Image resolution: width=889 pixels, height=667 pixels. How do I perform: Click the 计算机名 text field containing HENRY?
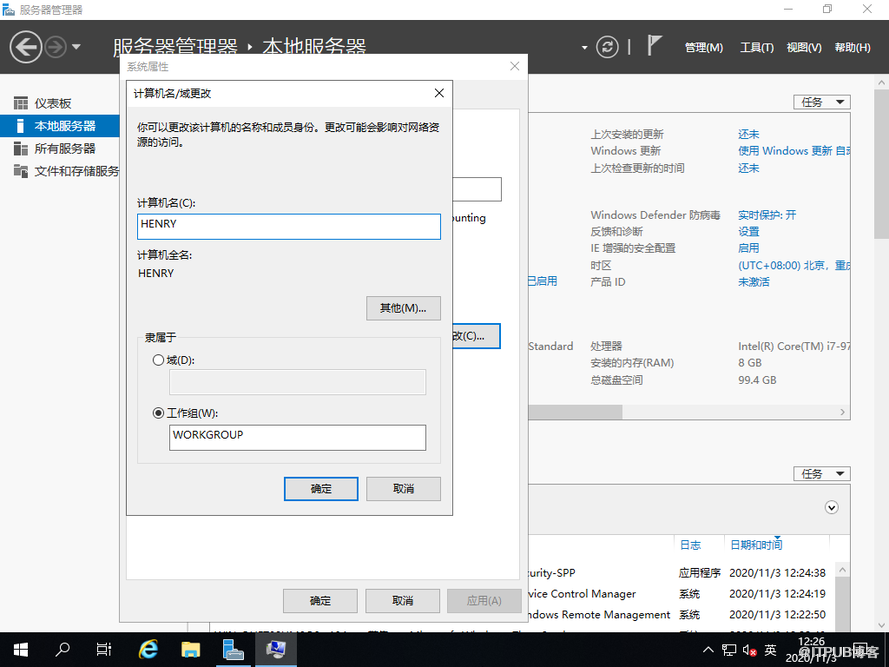pyautogui.click(x=289, y=226)
